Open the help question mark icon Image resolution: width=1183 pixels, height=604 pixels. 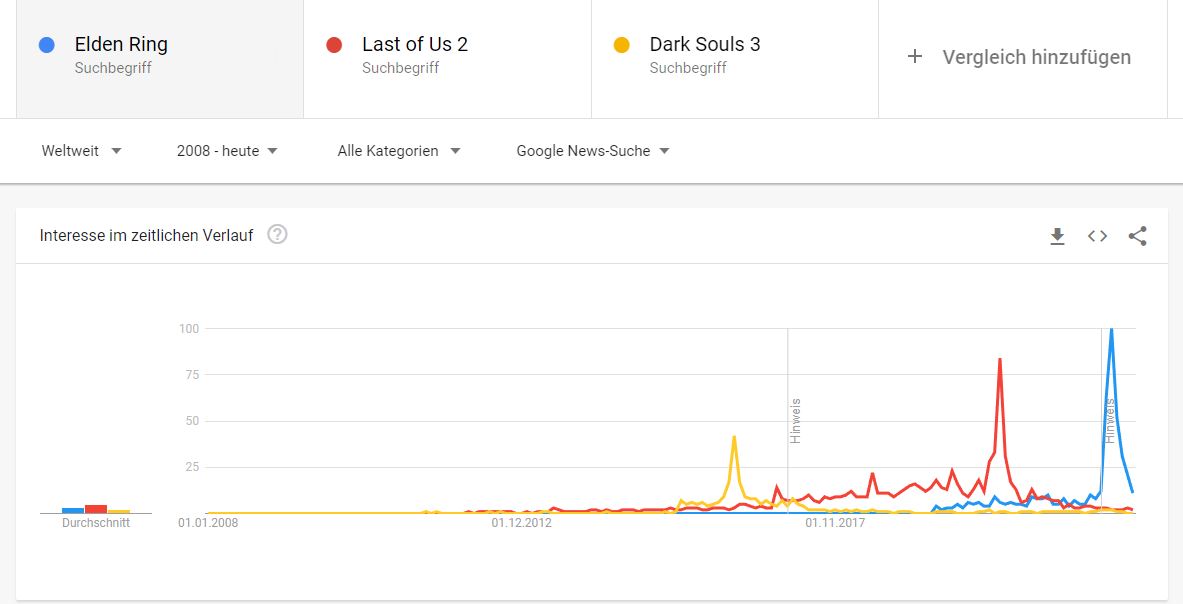[278, 235]
